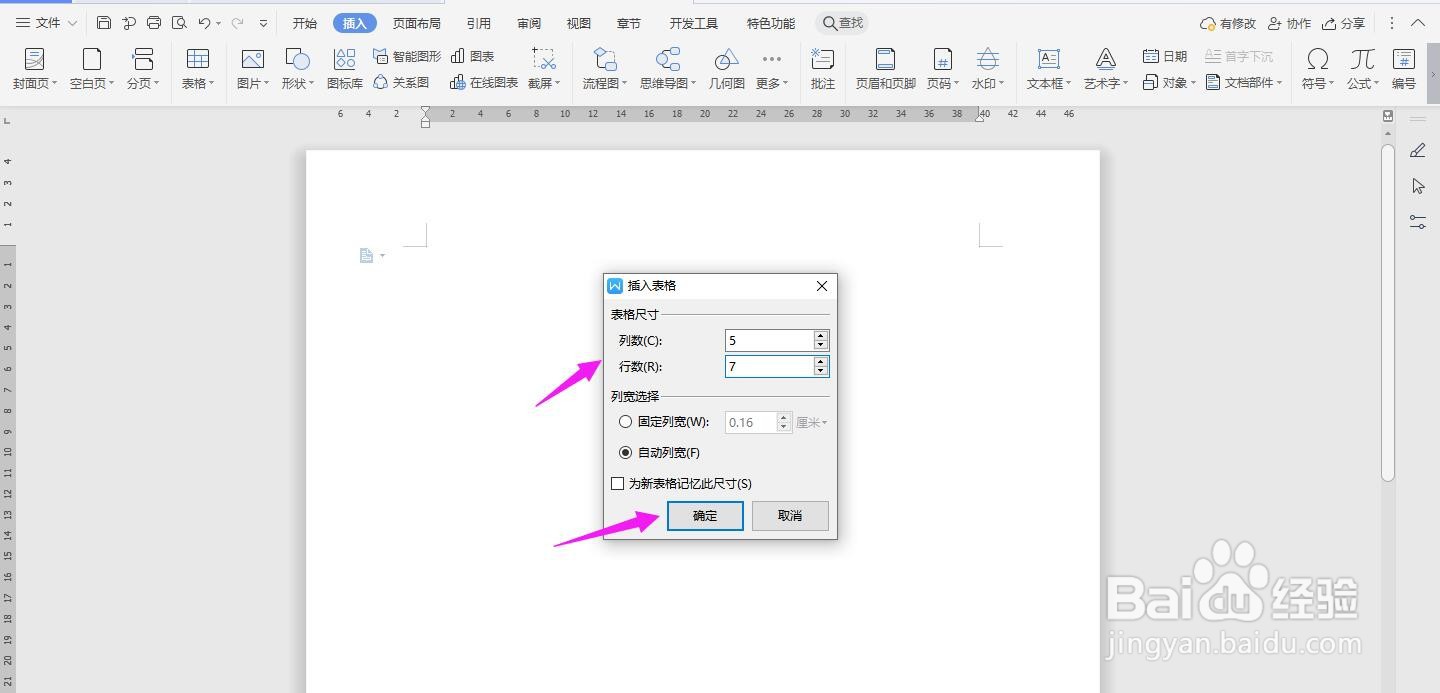
Task: Expand the quick access toolbar customize arrow
Action: [x=263, y=23]
